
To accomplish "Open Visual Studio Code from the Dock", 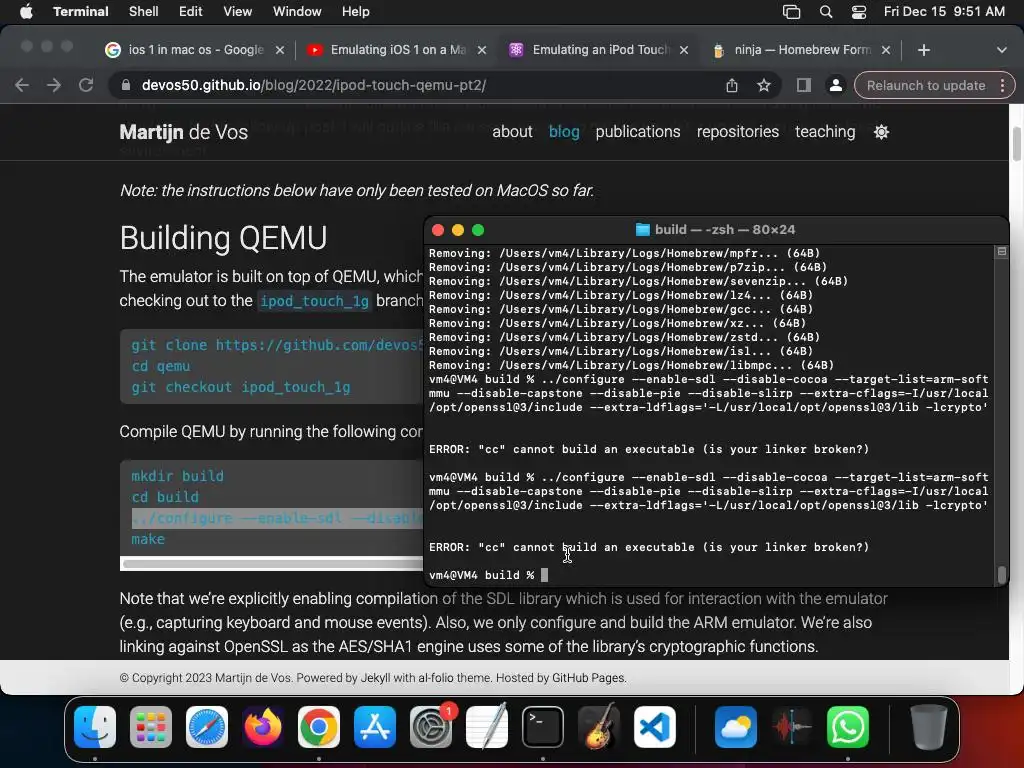I will tap(655, 727).
